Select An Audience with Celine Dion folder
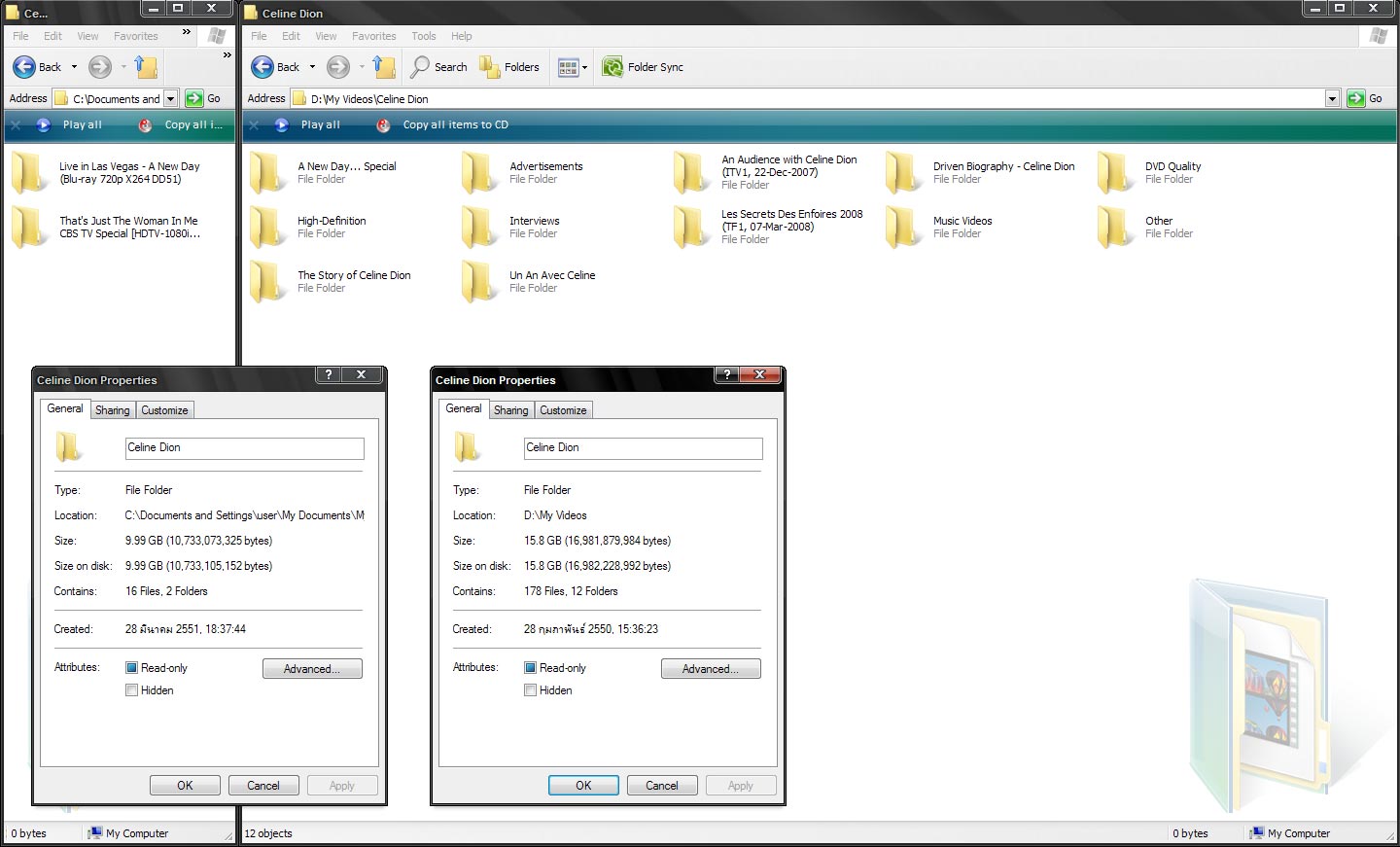Screen dimensions: 1400x847 tap(766, 172)
